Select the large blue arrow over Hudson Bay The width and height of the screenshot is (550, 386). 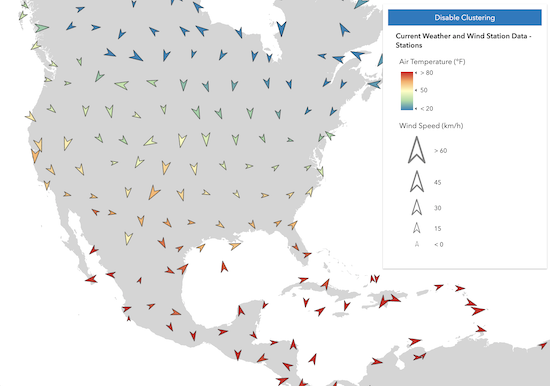click(x=281, y=29)
